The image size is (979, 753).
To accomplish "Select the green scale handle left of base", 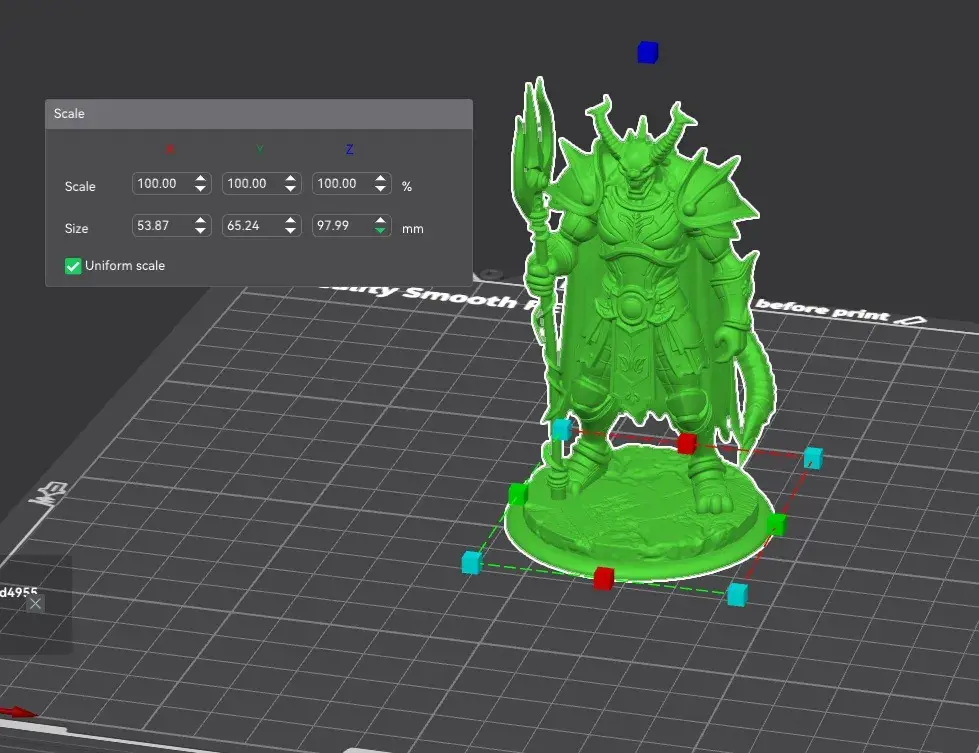I will pos(518,493).
